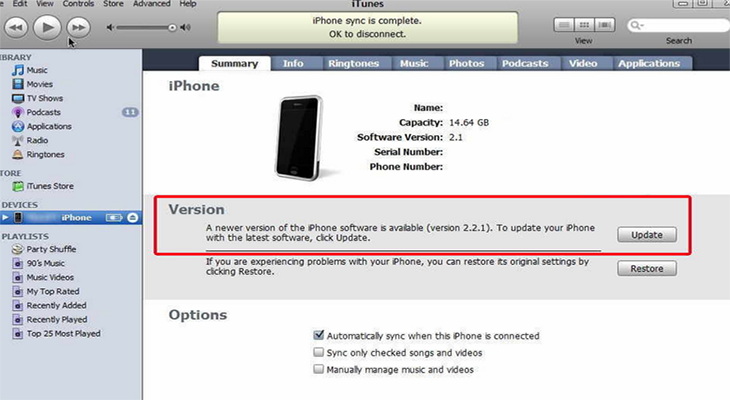
Task: Switch to the Photos tab
Action: pos(466,63)
